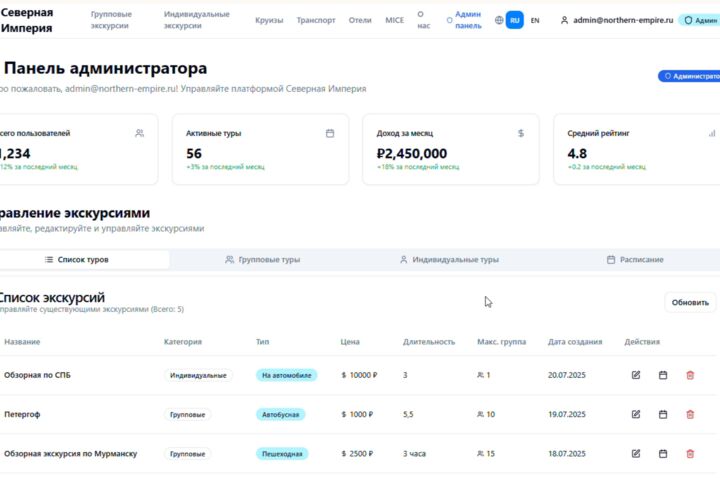This screenshot has height=480, width=720.
Task: Switch language to RU
Action: 514,20
